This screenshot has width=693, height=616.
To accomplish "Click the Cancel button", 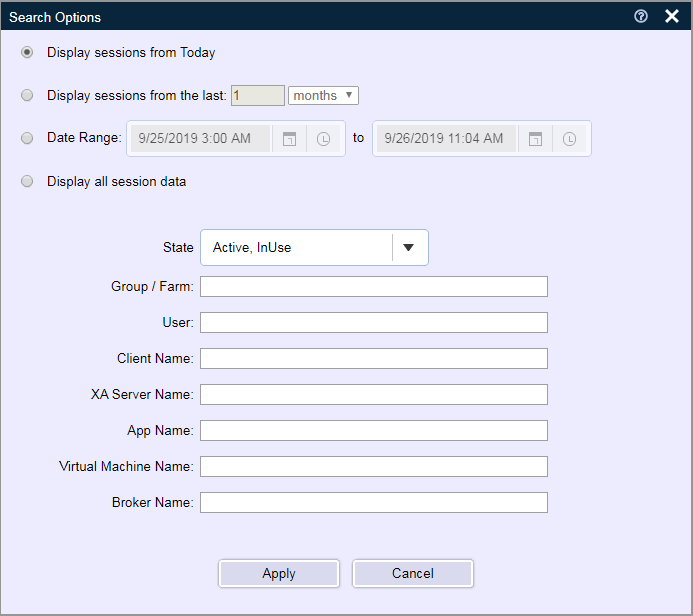I will point(413,574).
